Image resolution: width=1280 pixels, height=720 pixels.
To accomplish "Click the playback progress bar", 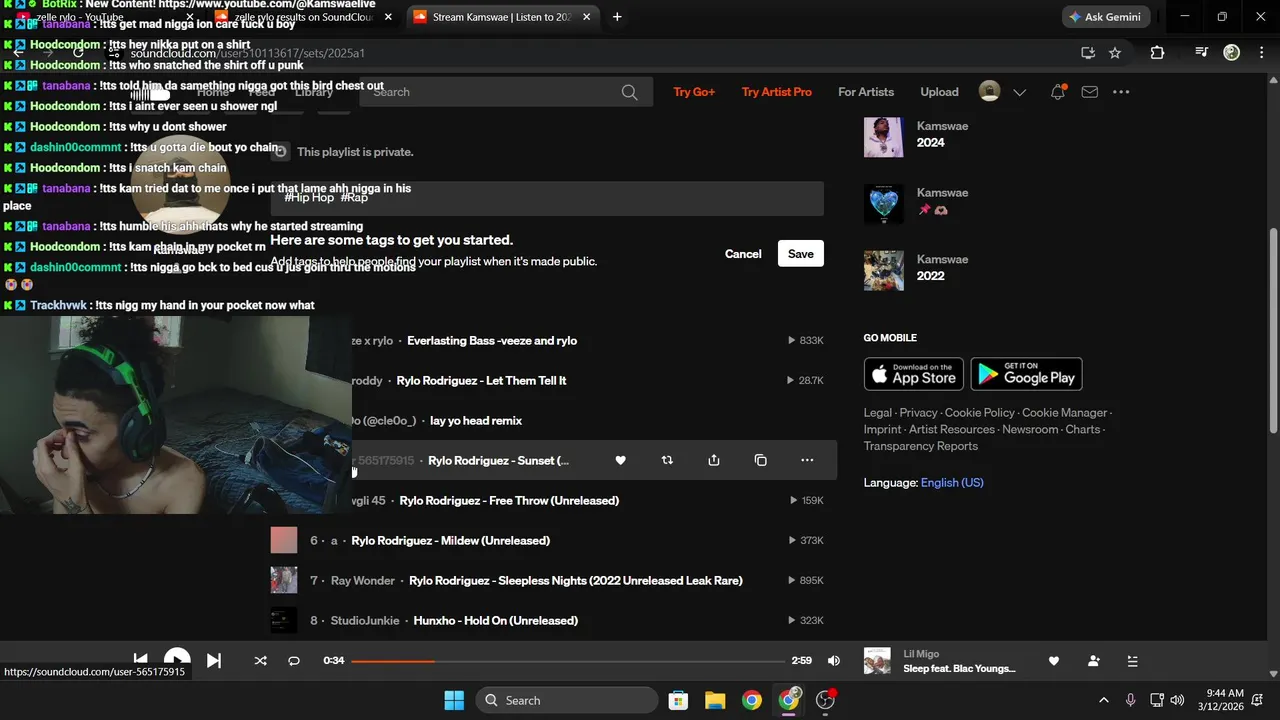I will (568, 661).
